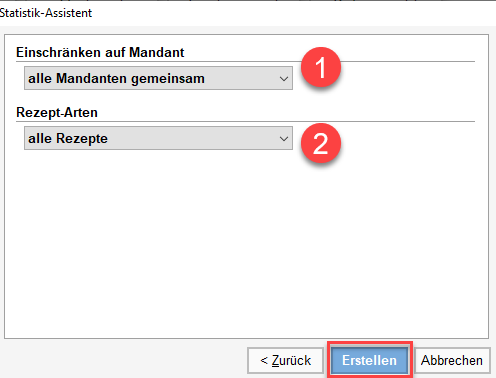Go back using the Zurück button
496x378 pixels.
point(286,360)
